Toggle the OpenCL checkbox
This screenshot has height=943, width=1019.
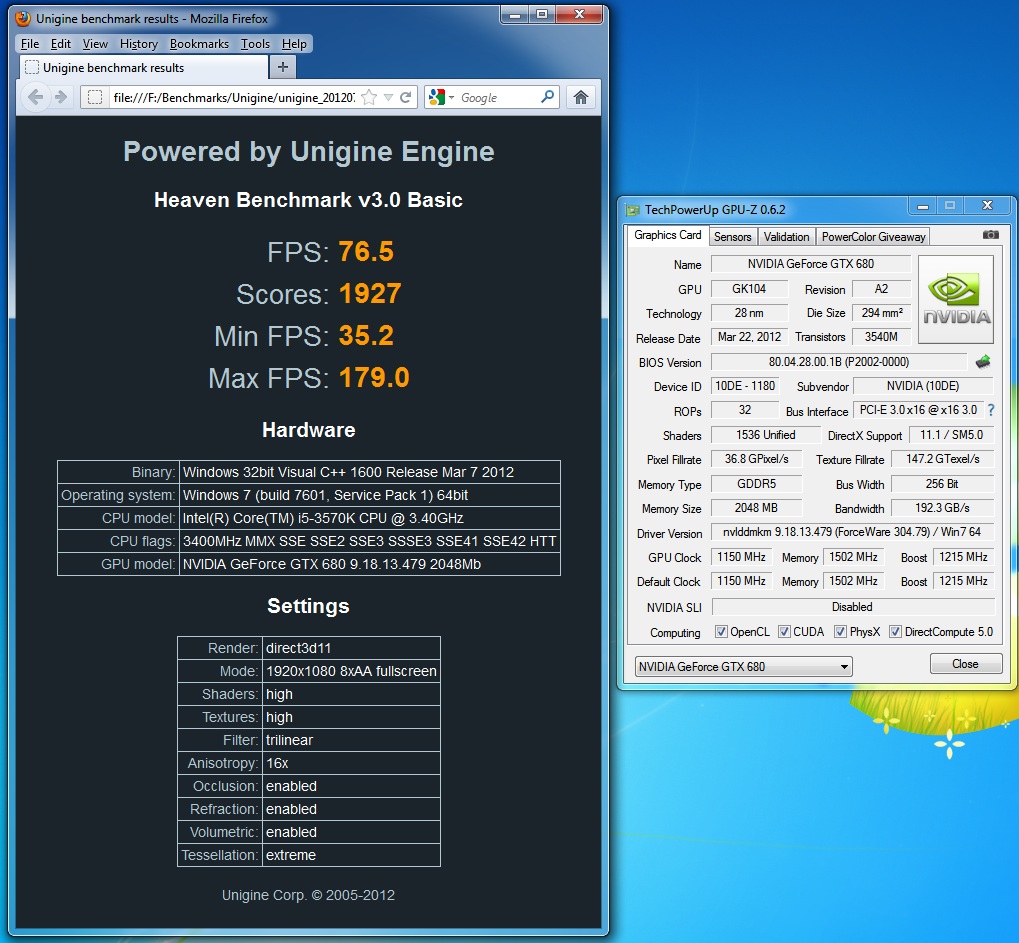[x=721, y=632]
